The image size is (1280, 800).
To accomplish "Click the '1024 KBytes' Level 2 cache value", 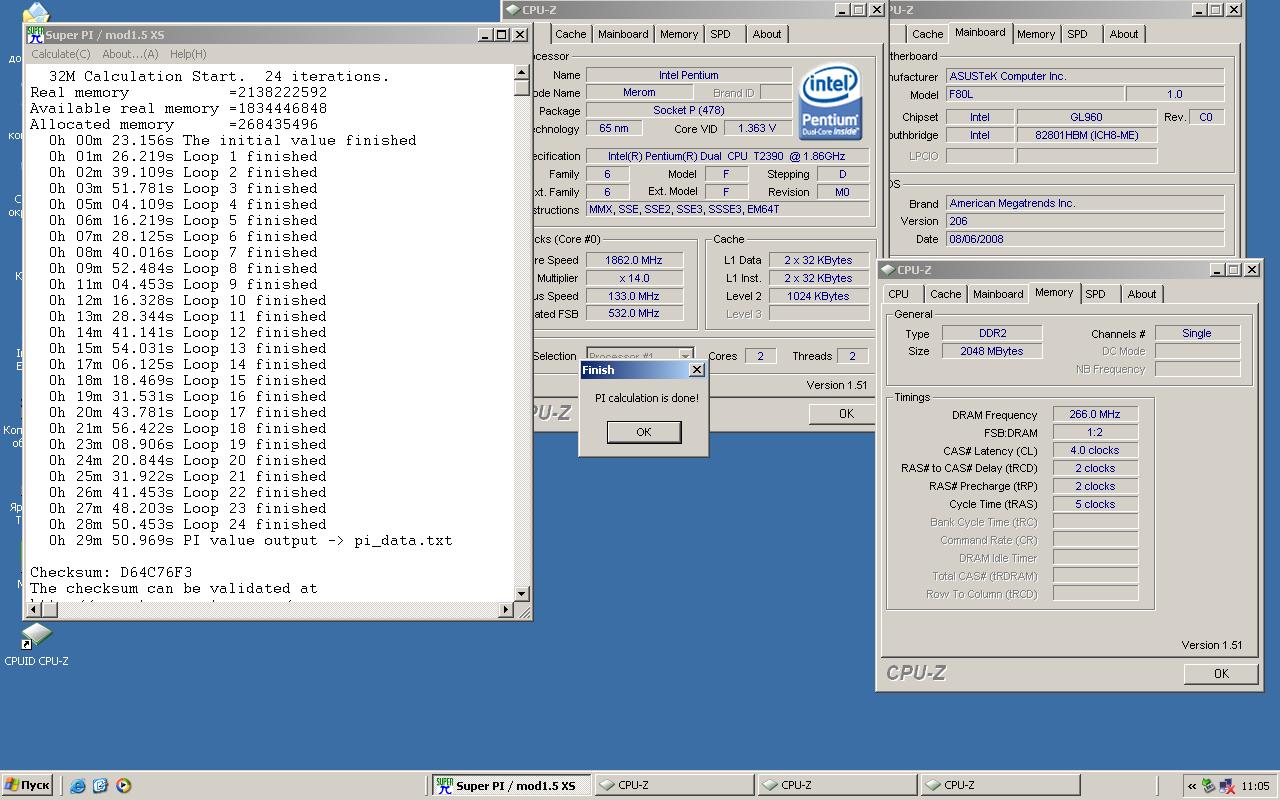I will coord(818,296).
